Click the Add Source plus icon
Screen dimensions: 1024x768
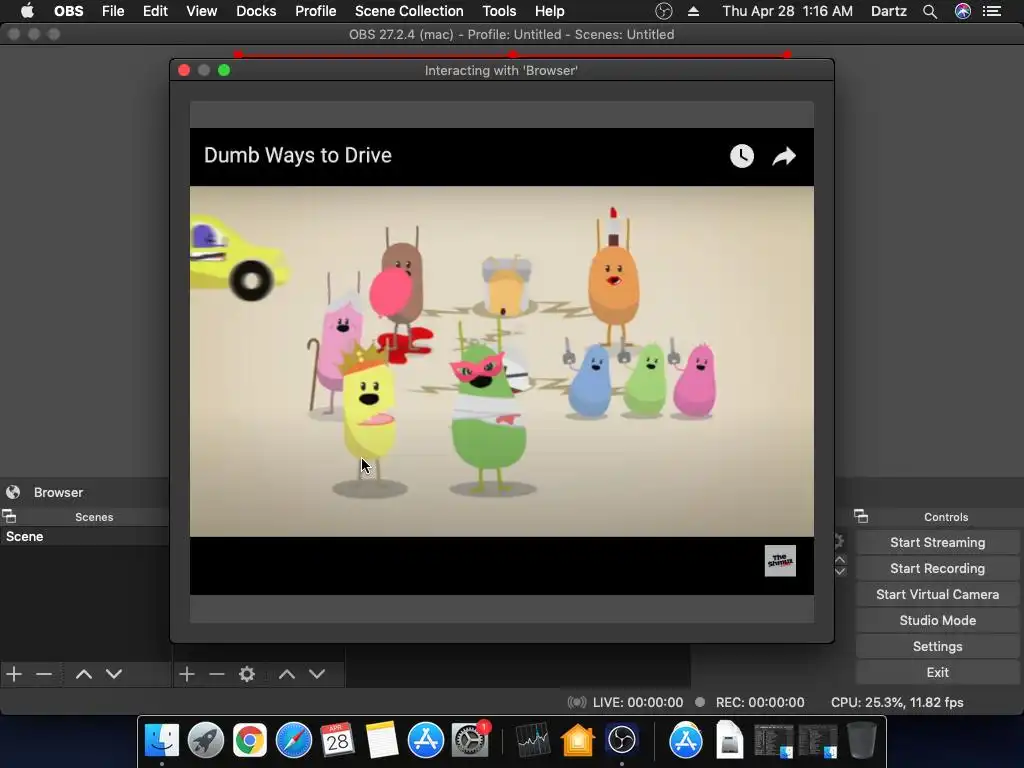187,674
